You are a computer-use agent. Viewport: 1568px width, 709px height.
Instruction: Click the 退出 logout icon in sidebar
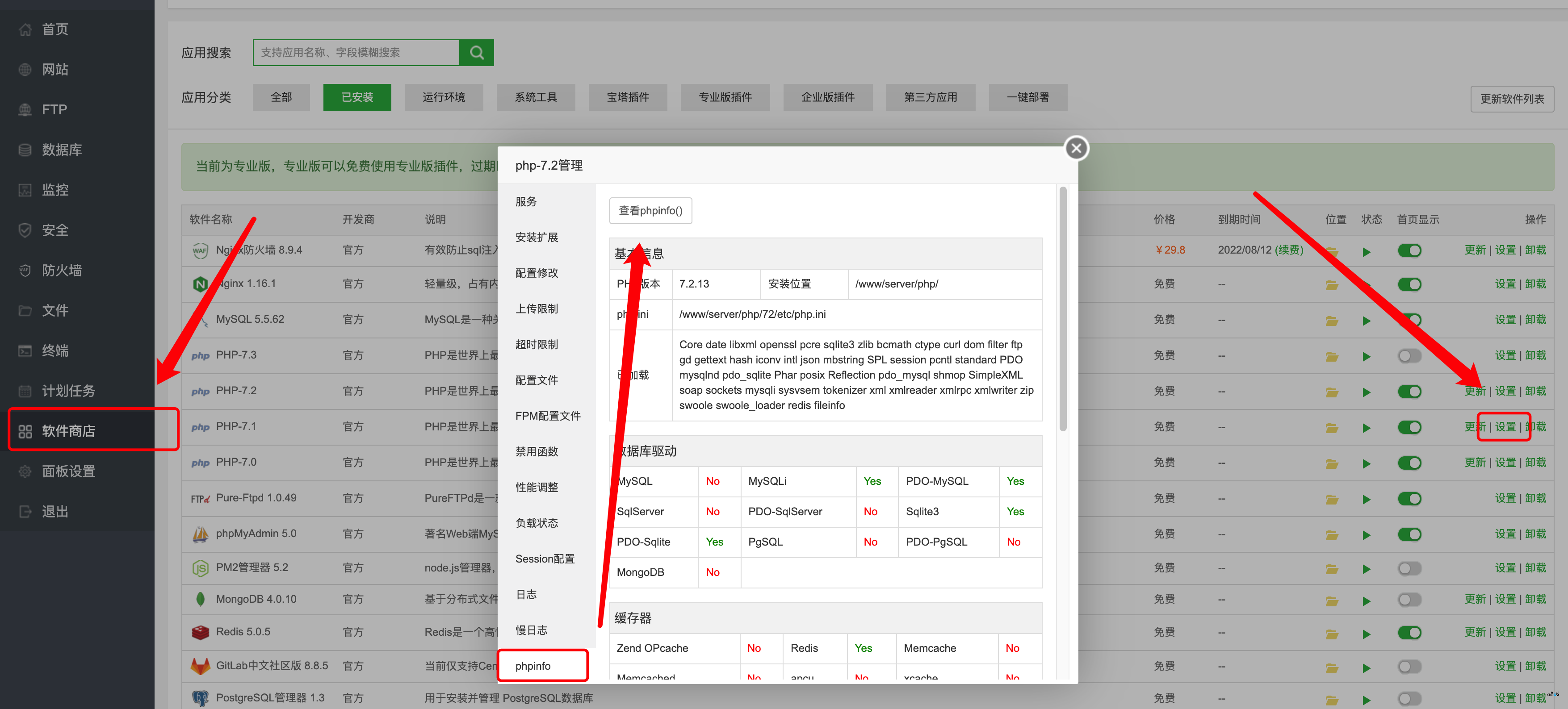pyautogui.click(x=25, y=511)
